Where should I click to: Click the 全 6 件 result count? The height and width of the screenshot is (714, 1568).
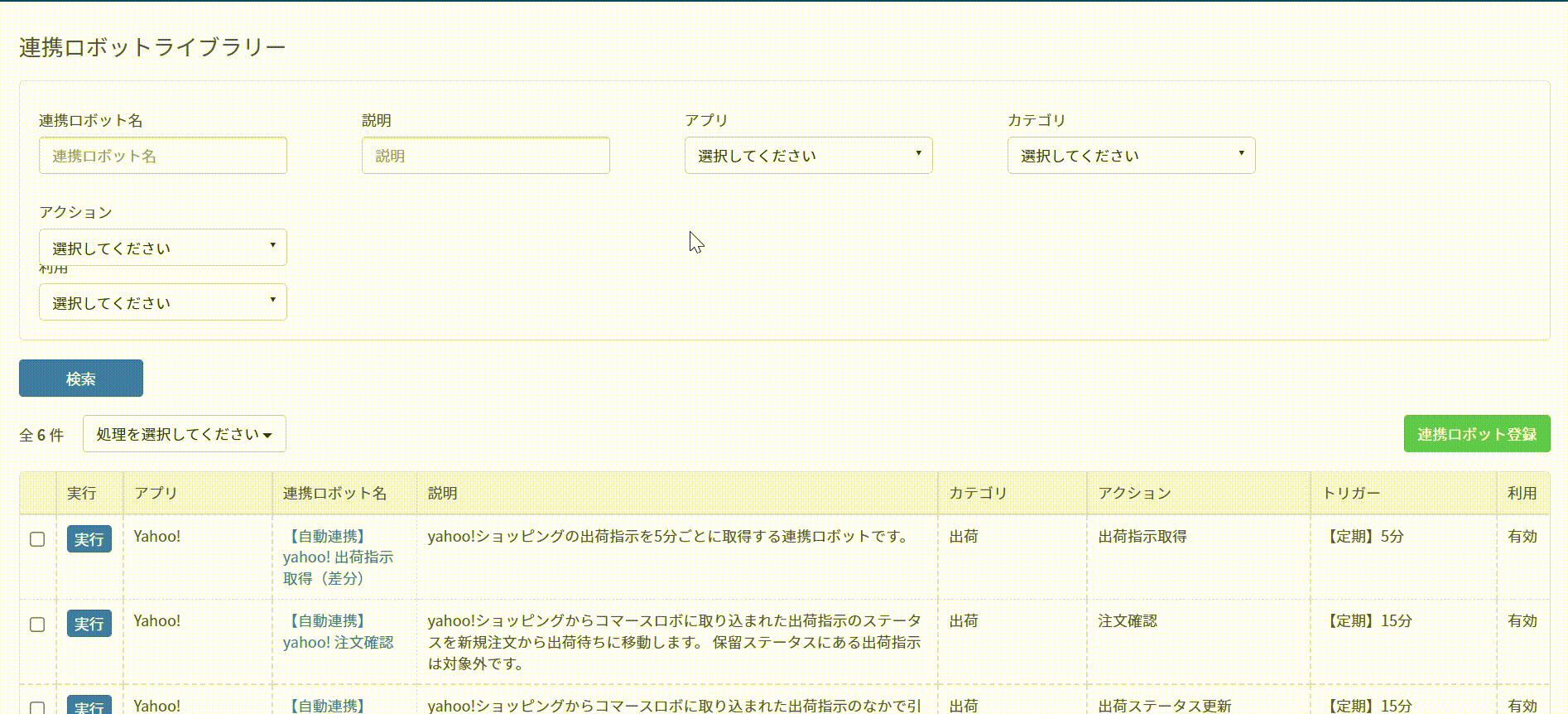click(41, 435)
